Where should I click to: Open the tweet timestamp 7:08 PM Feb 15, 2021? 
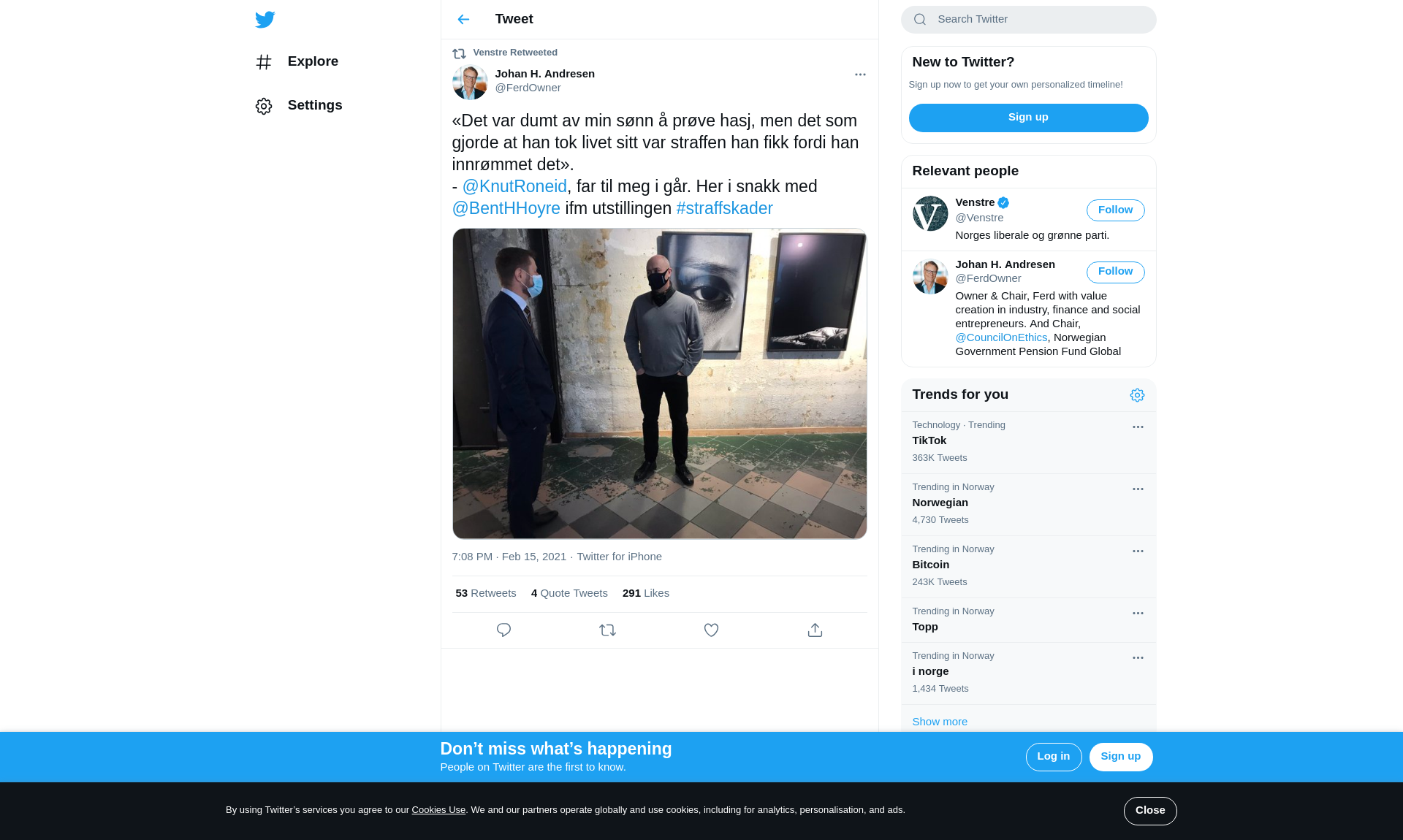point(509,557)
